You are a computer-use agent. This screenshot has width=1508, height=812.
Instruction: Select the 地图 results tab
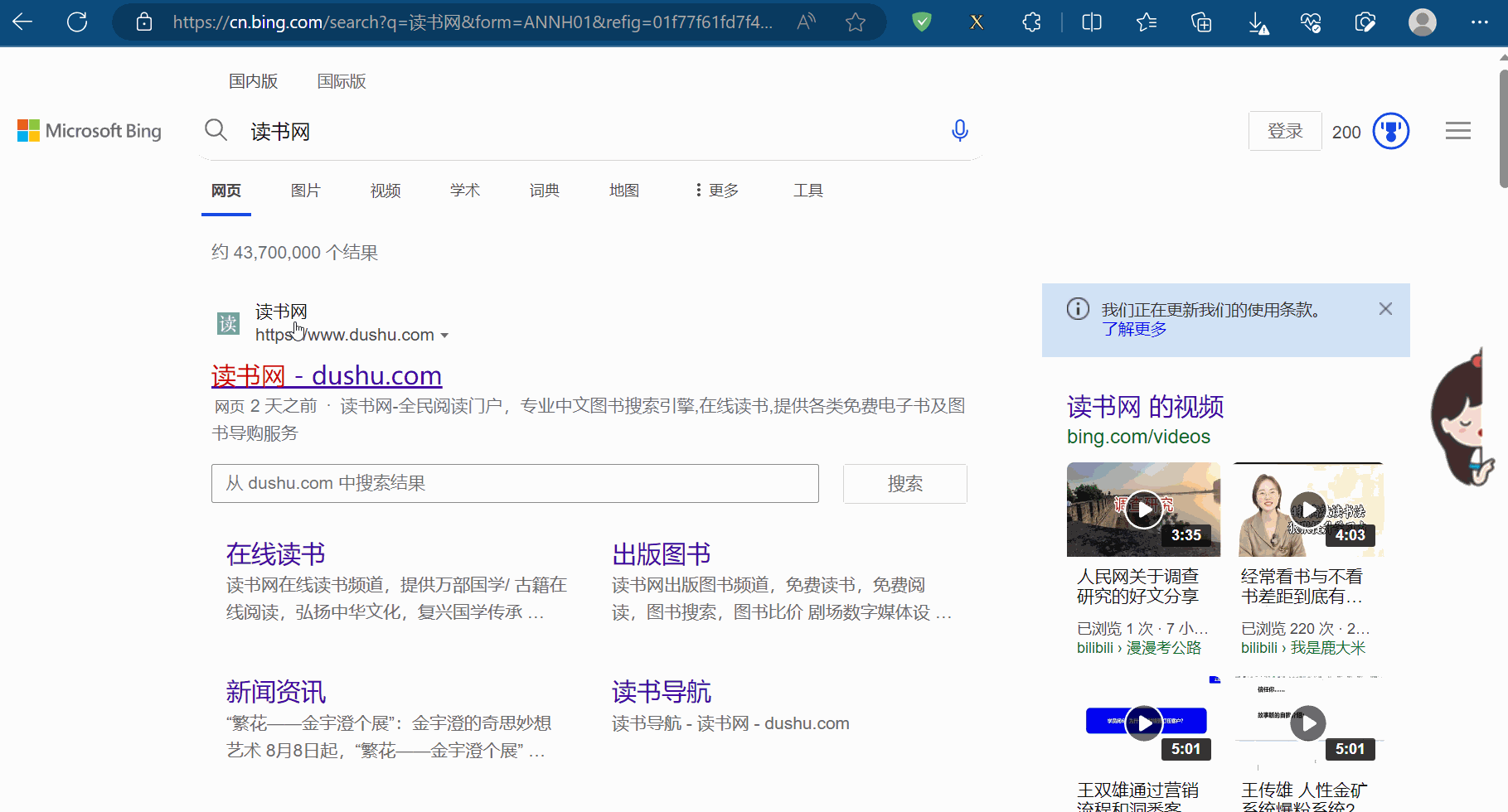(624, 191)
